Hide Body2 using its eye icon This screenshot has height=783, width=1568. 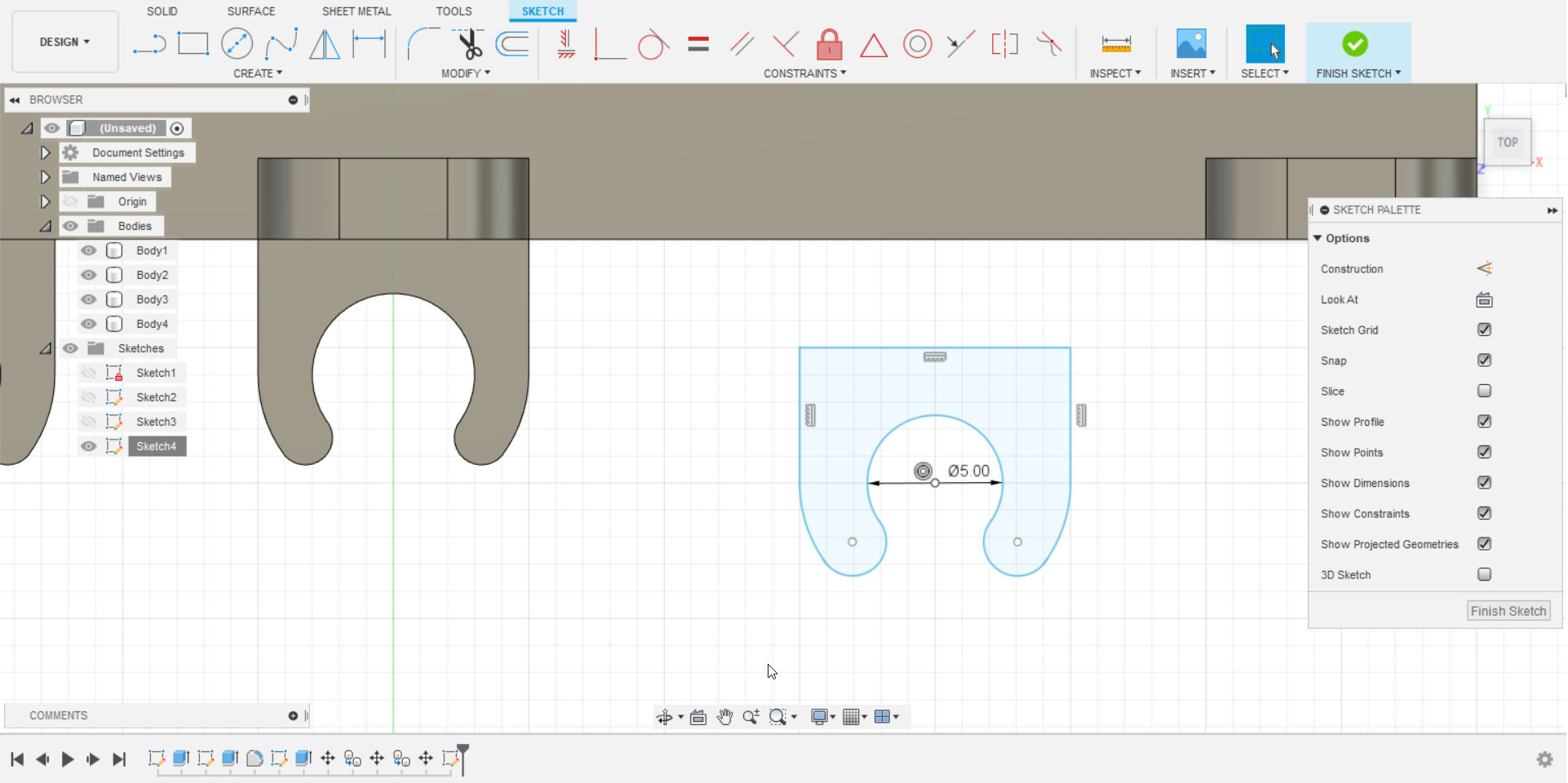[89, 275]
